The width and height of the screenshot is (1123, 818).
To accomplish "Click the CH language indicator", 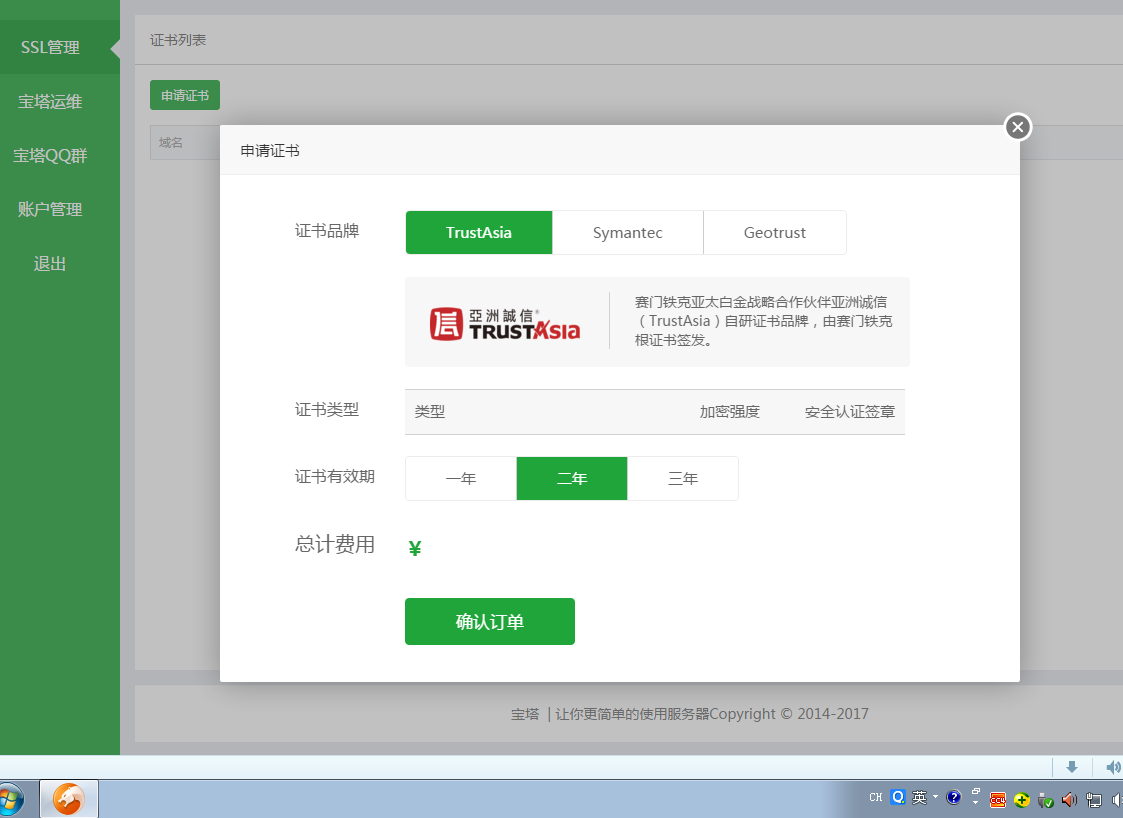I will tap(876, 797).
